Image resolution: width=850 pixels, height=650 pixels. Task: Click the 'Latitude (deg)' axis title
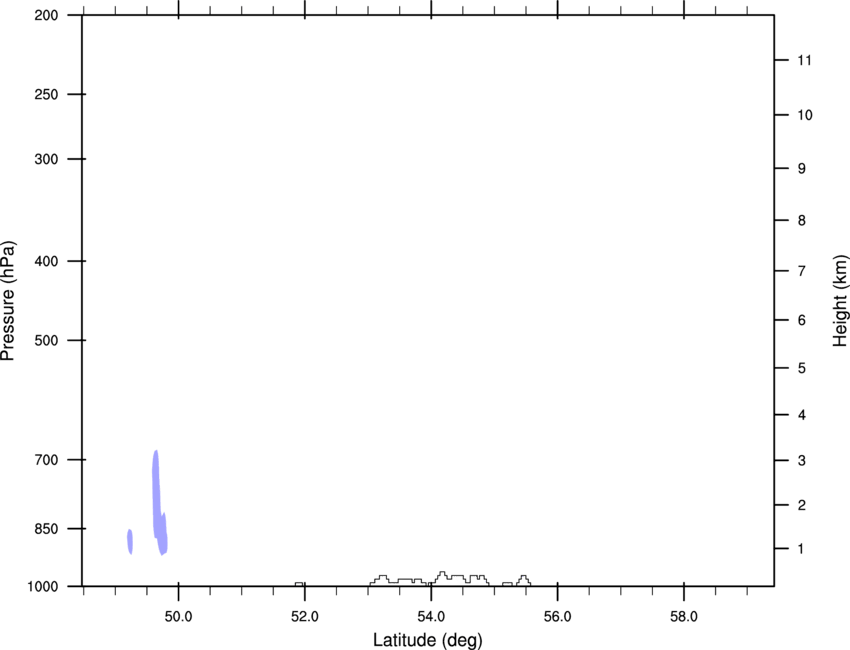click(x=427, y=640)
